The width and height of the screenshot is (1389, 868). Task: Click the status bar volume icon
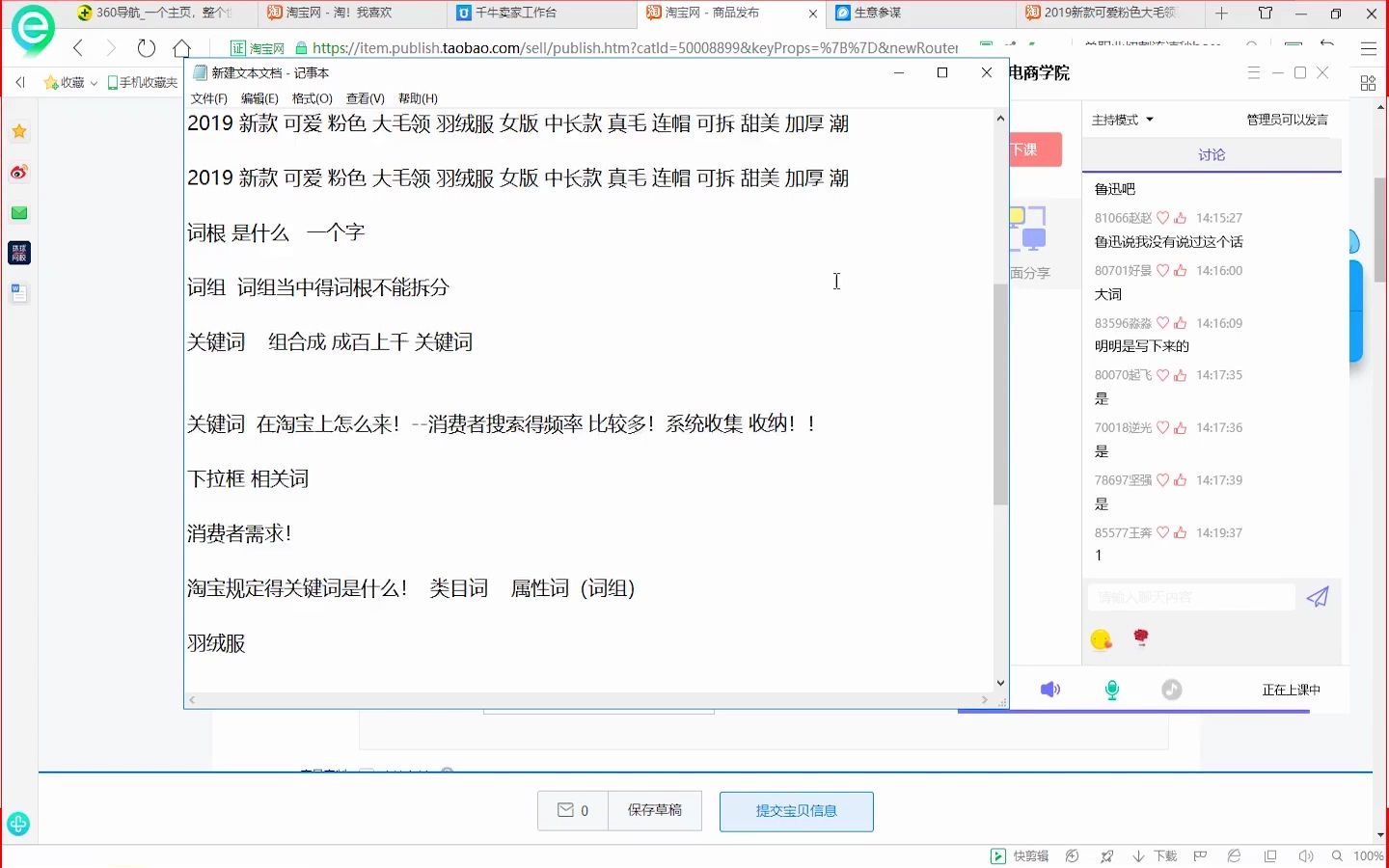(1306, 856)
